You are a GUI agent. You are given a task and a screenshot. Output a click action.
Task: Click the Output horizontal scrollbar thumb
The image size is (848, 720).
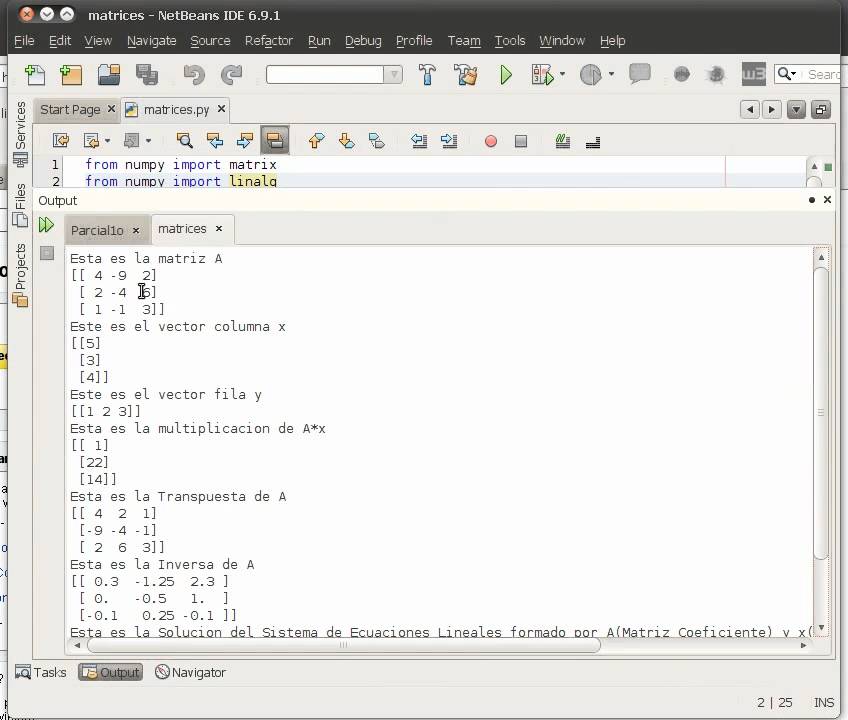[343, 645]
